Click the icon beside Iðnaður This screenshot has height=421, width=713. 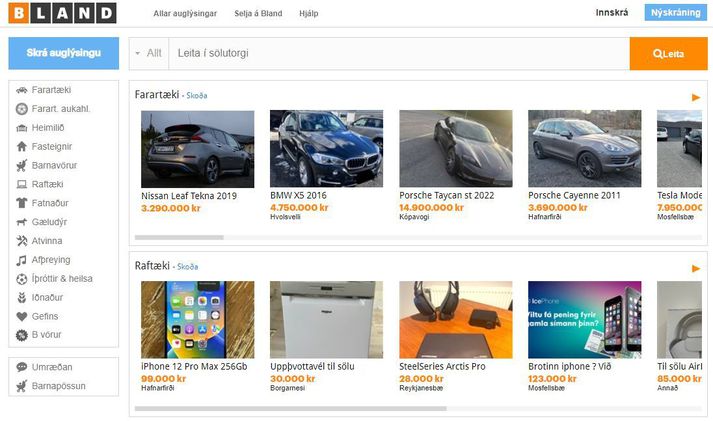(21, 298)
